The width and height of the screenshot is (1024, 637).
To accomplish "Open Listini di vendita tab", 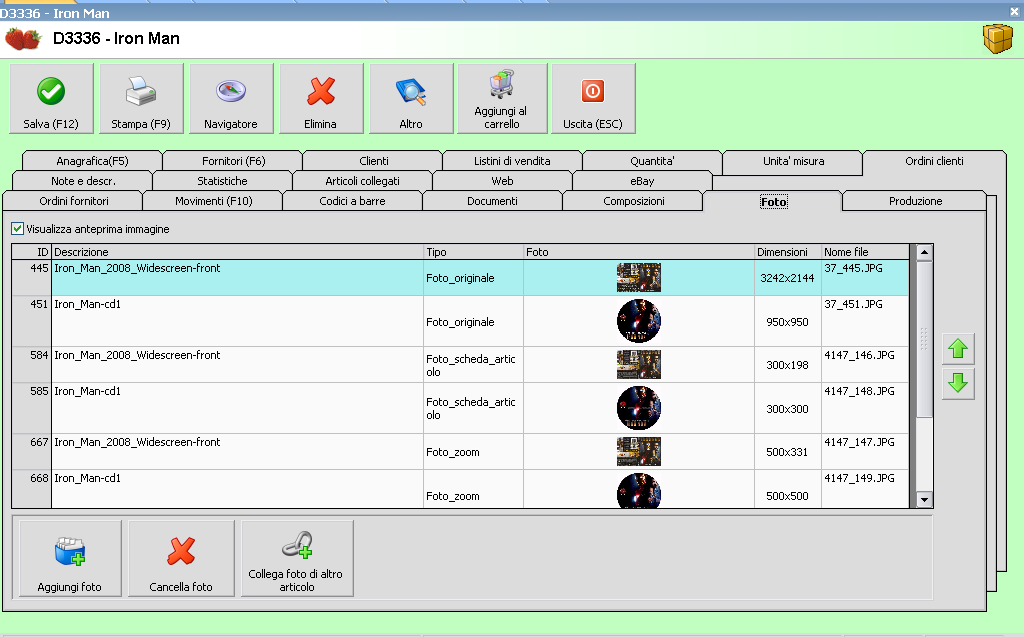I will point(512,161).
